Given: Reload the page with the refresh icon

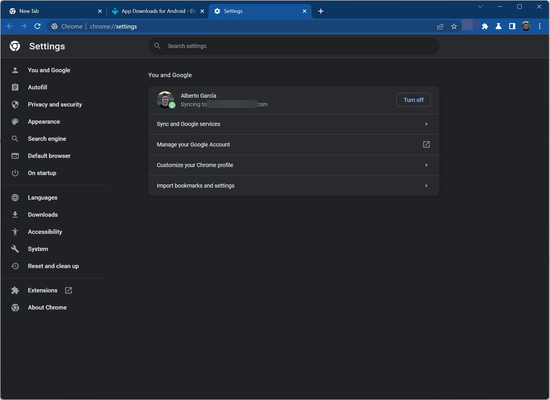Looking at the screenshot, I should [38, 26].
